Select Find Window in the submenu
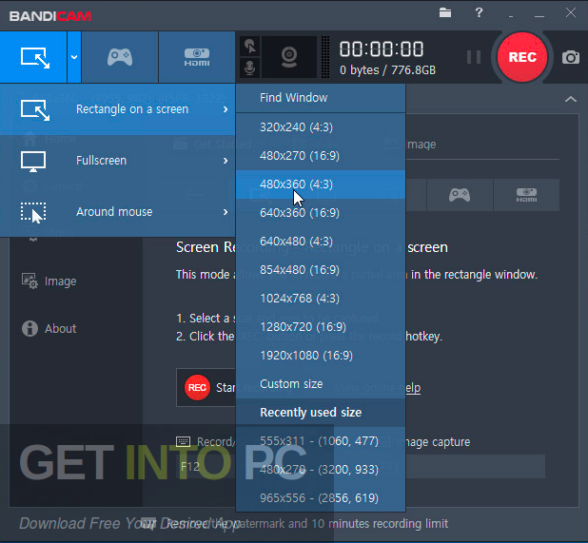Screen dimensions: 588x543 point(320,98)
